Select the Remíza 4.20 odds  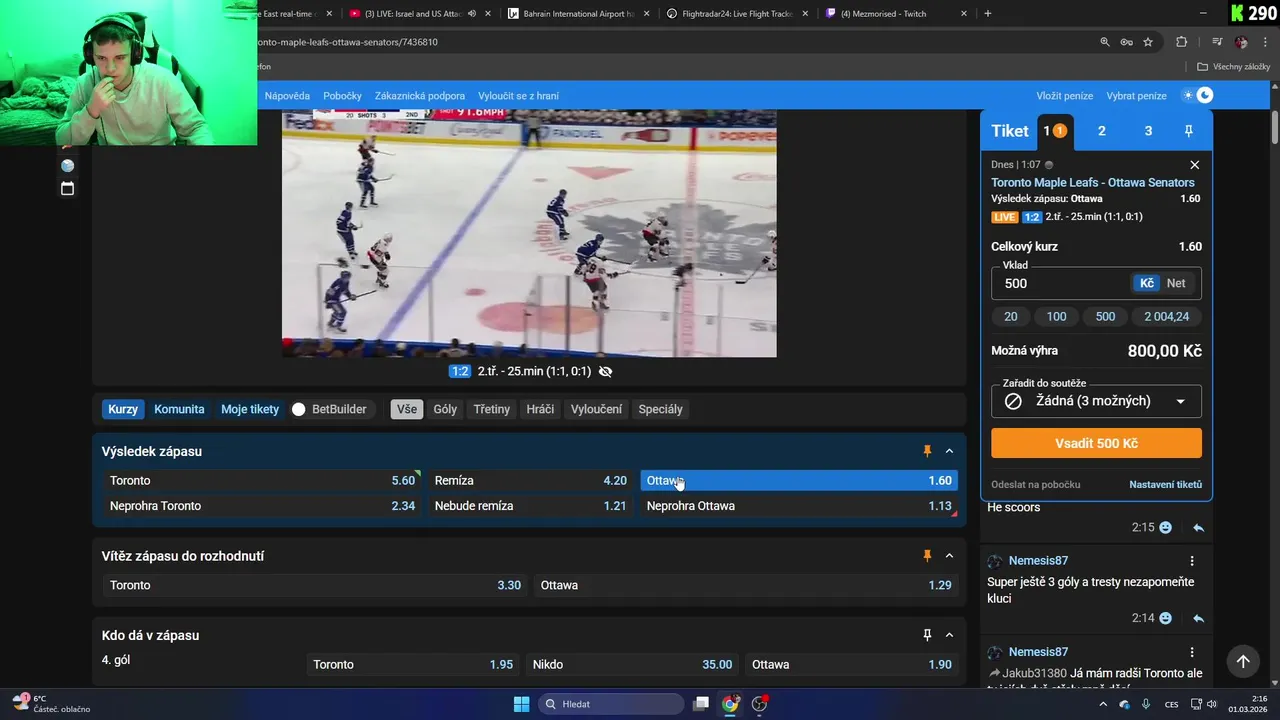[530, 481]
